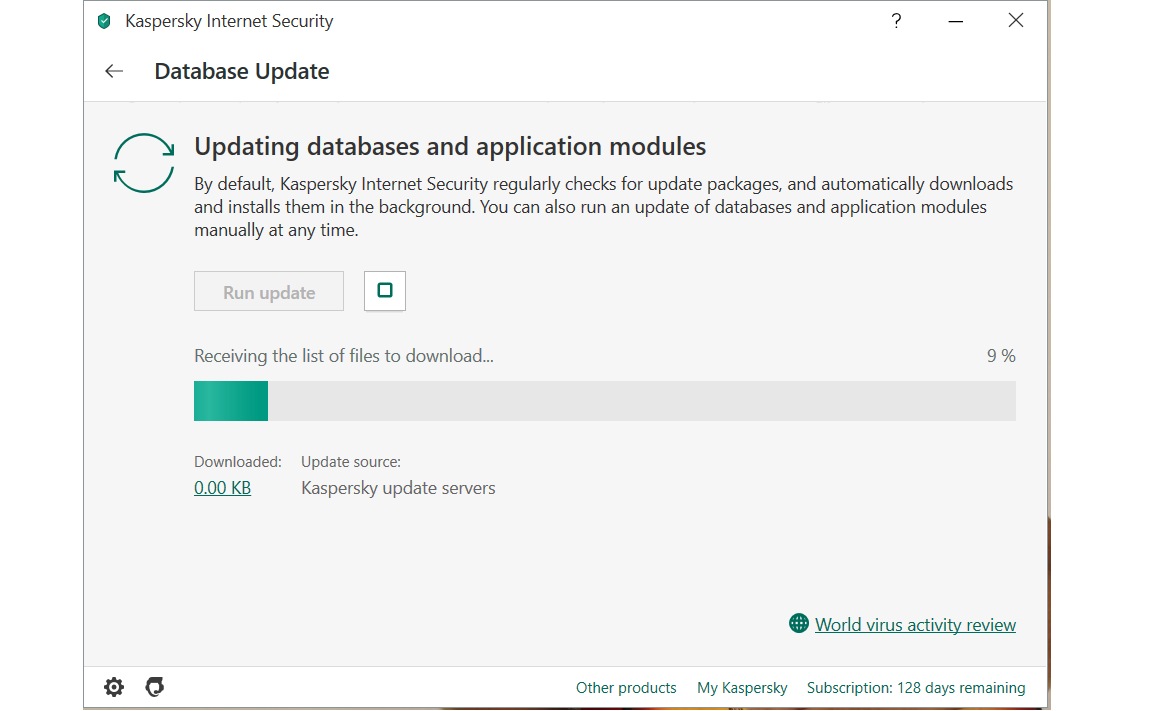Open World virus activity review link
This screenshot has height=711, width=1152.
click(x=915, y=625)
